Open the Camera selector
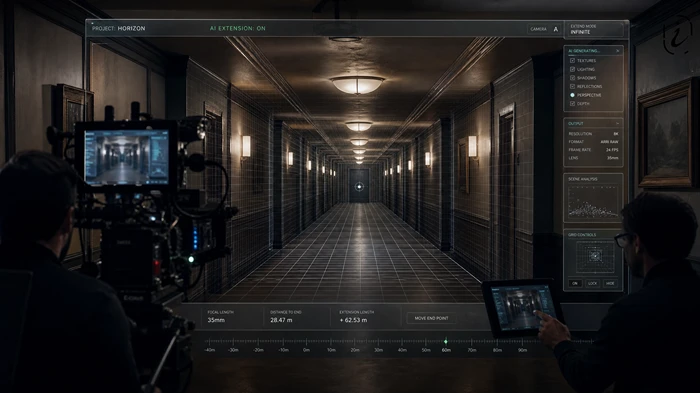Viewport: 700px width, 393px height. pos(544,29)
